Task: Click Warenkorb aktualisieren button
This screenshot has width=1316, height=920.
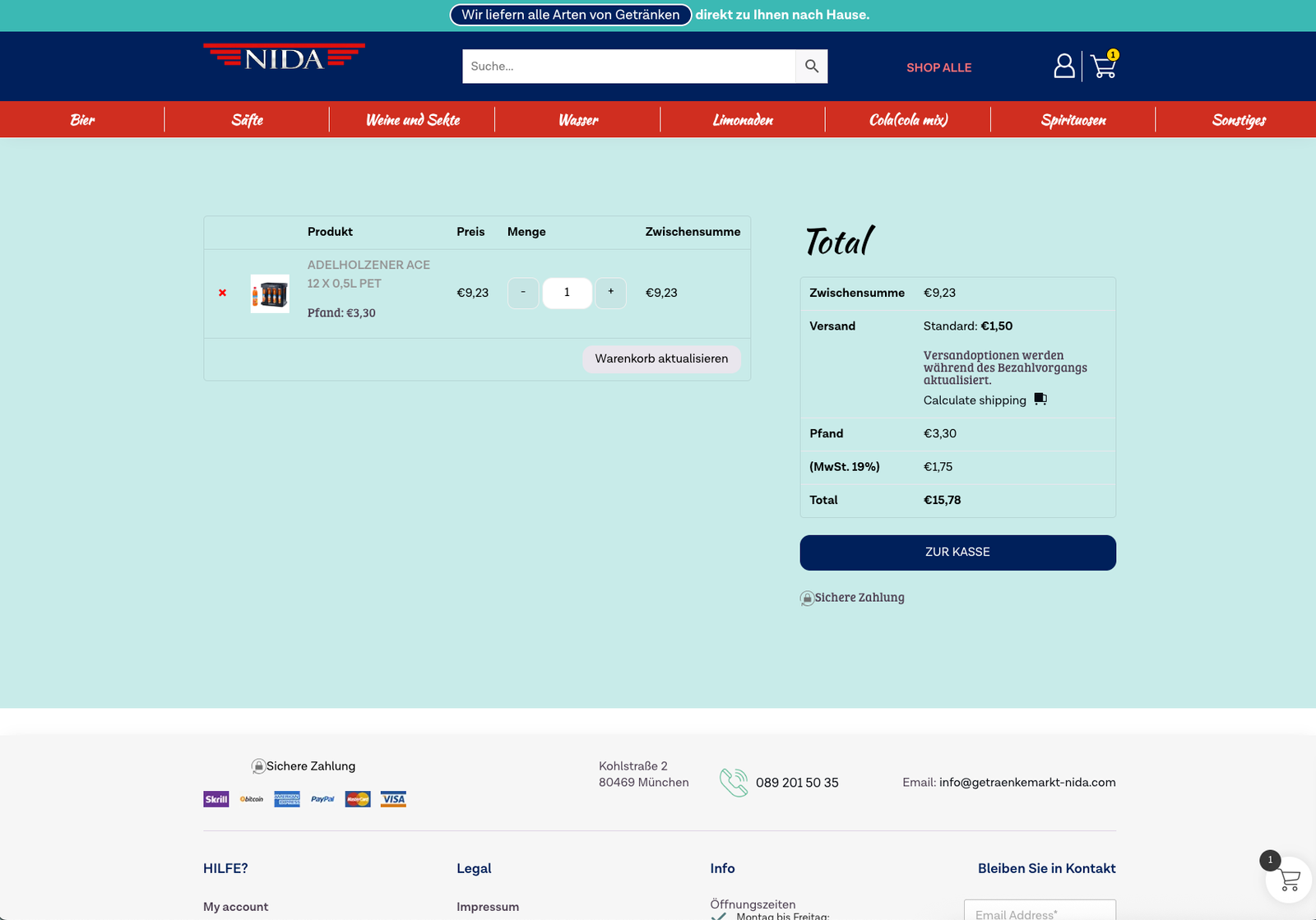Action: [x=662, y=359]
